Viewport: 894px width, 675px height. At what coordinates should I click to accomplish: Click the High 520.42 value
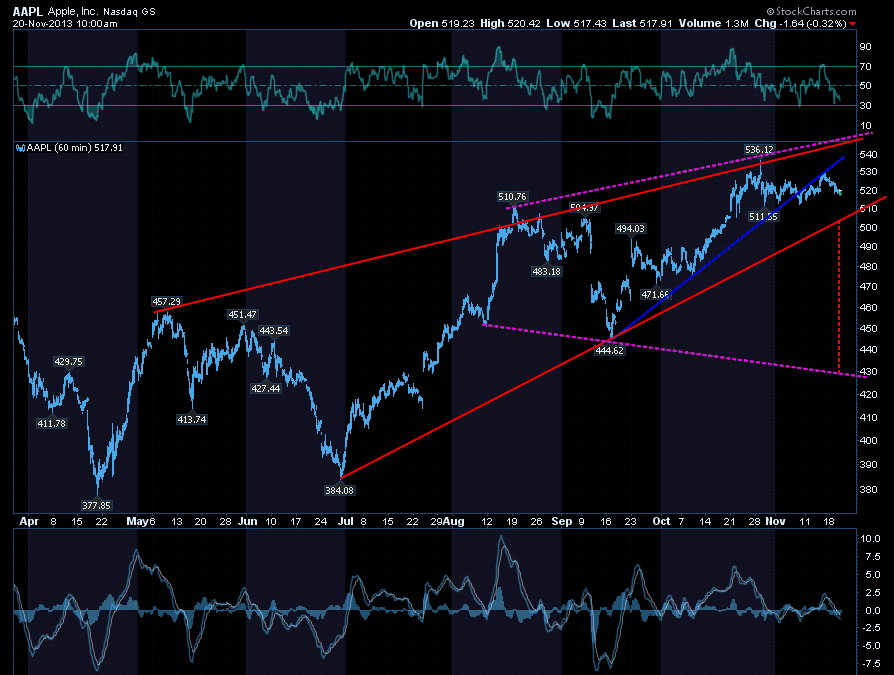click(510, 23)
